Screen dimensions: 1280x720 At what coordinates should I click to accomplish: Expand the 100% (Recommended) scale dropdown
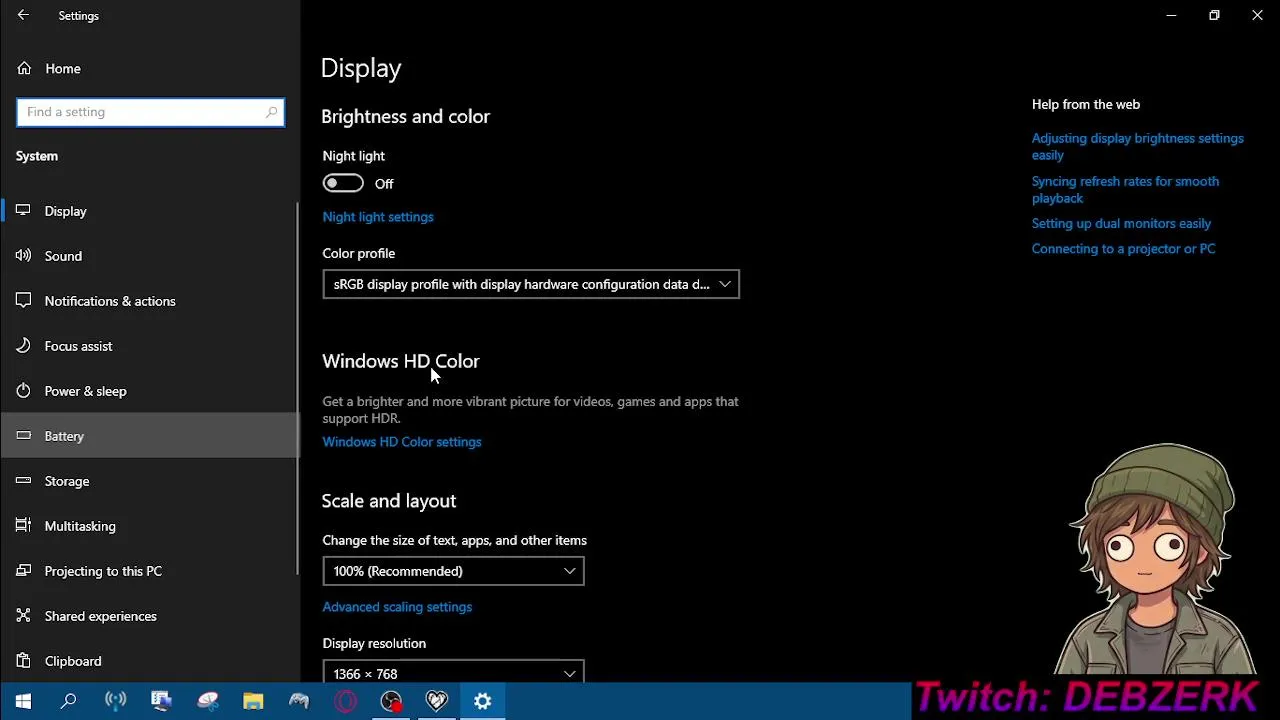(x=453, y=571)
